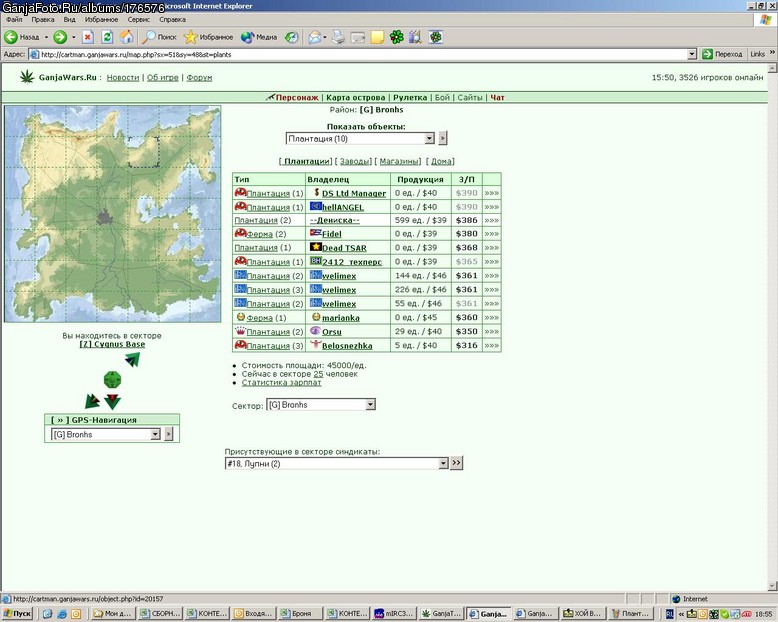
Task: Click the Статистика зарплат link
Action: pos(281,382)
